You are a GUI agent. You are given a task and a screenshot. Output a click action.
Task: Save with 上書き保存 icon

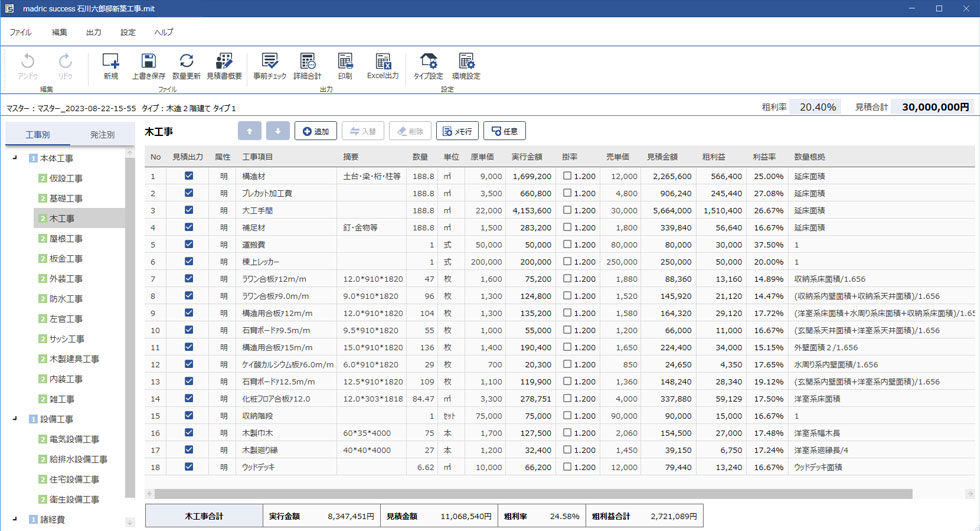tap(148, 61)
